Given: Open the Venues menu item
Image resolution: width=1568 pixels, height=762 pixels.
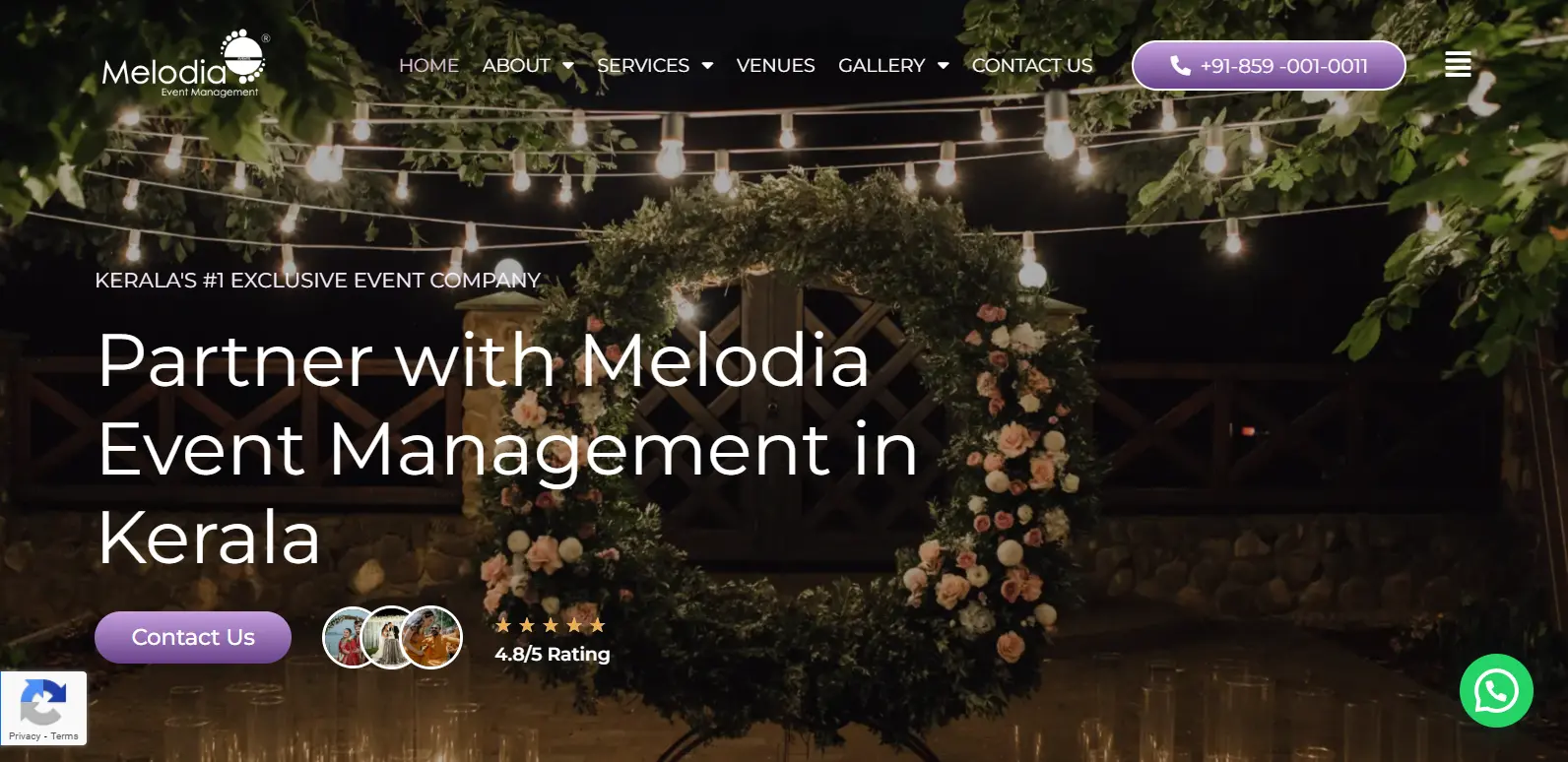Looking at the screenshot, I should click(x=775, y=66).
